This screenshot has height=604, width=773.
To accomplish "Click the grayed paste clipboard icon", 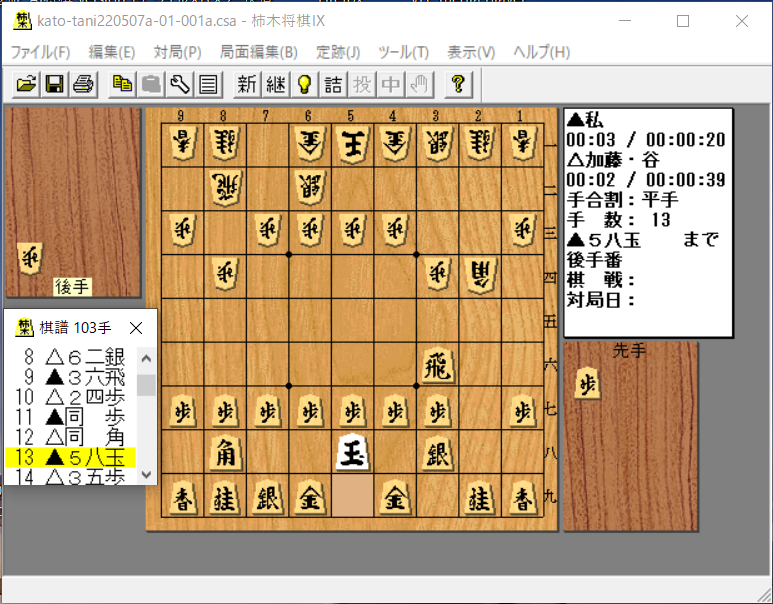I will click(x=151, y=84).
